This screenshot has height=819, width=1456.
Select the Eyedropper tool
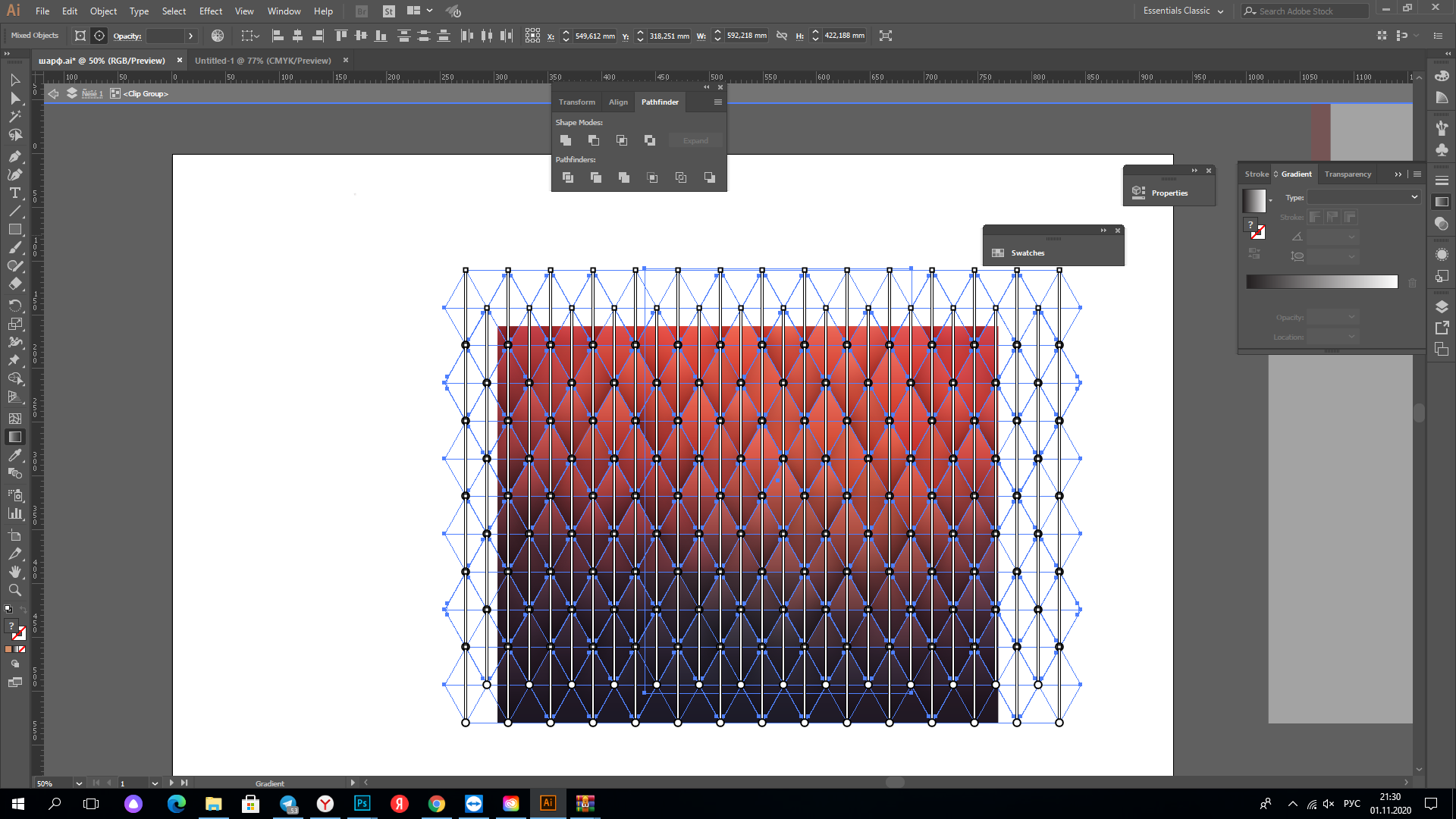[x=14, y=455]
